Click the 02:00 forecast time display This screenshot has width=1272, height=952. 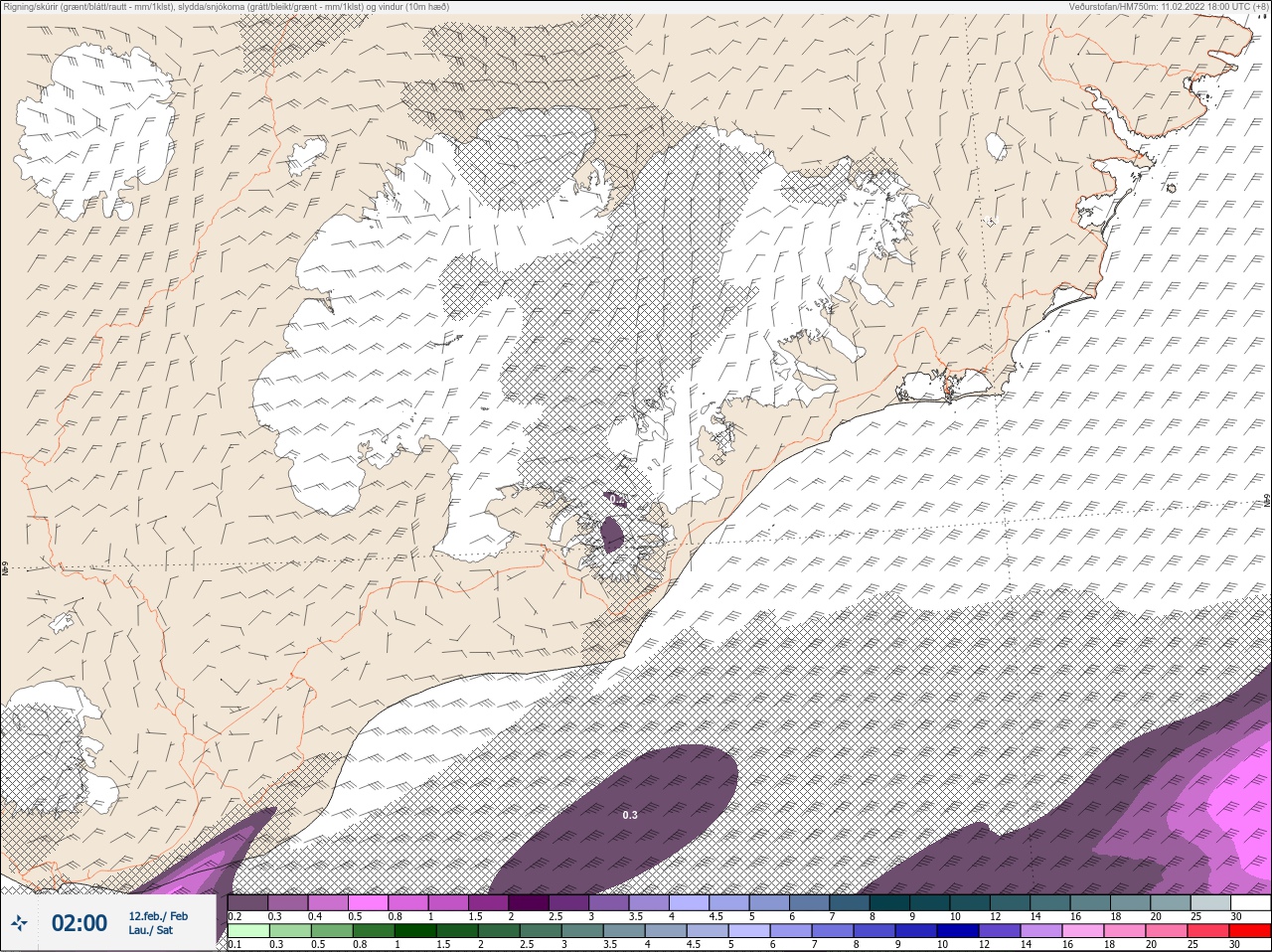[x=79, y=923]
